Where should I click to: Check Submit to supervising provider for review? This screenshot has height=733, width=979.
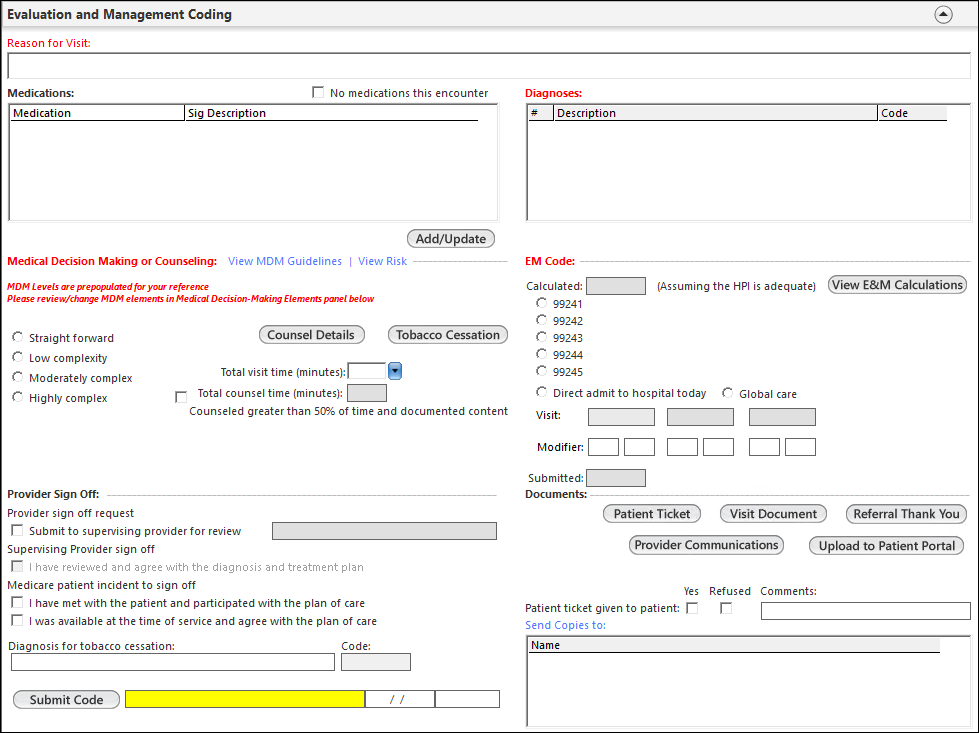pyautogui.click(x=17, y=531)
